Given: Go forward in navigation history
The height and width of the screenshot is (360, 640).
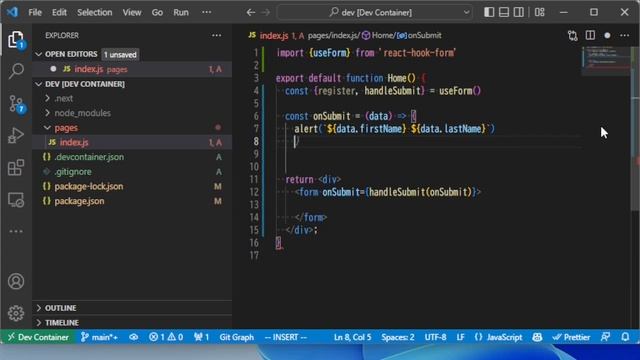Looking at the screenshot, I should (266, 12).
